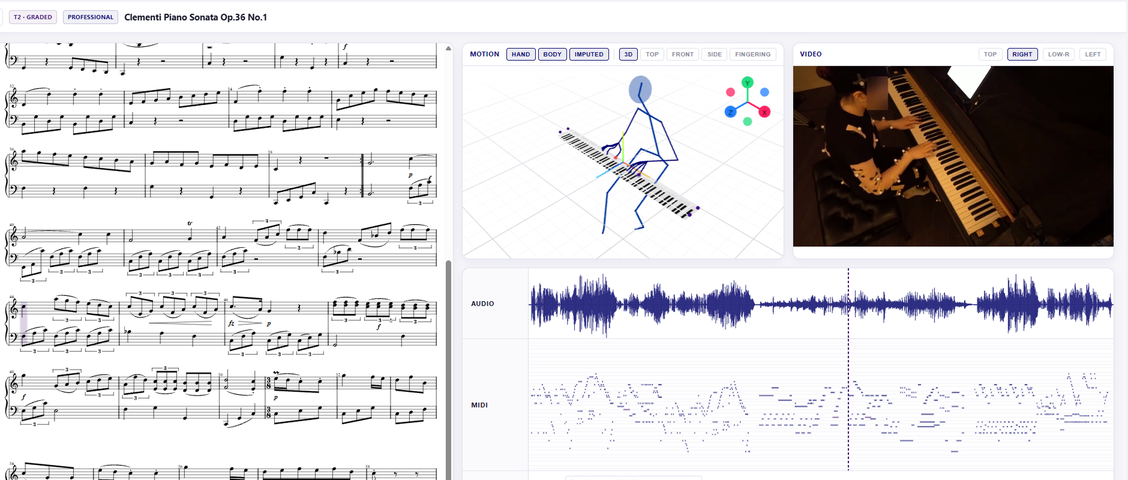Click the lower green negative gizmo dot
Image resolution: width=1128 pixels, height=480 pixels.
[747, 122]
